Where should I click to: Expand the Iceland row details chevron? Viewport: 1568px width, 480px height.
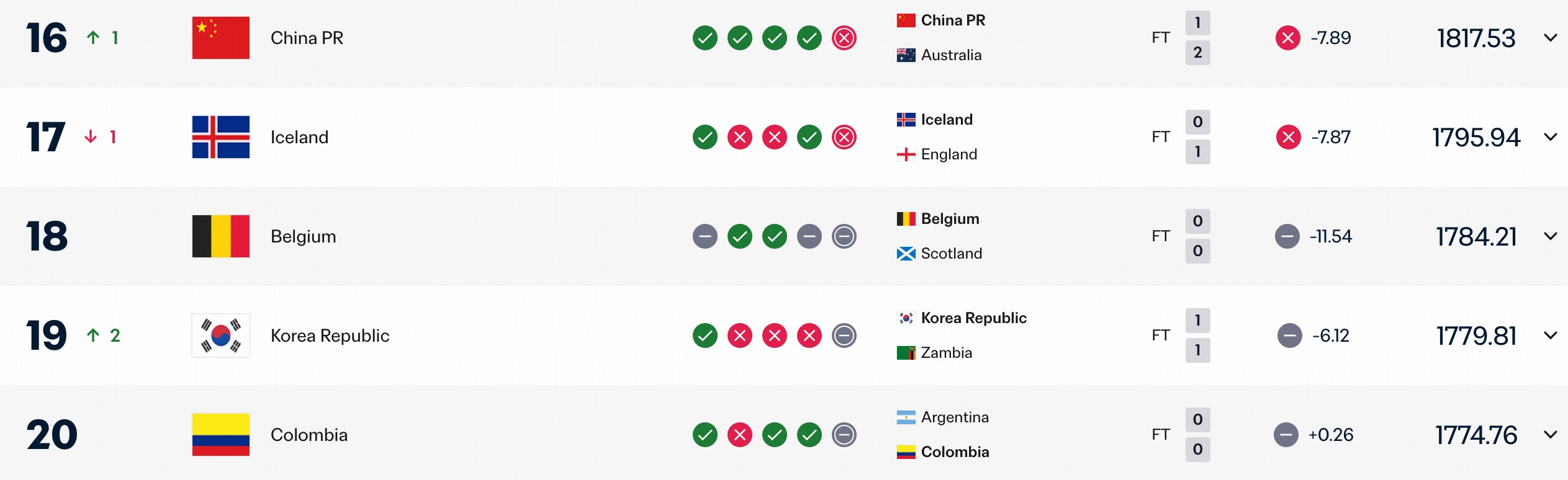[1550, 137]
